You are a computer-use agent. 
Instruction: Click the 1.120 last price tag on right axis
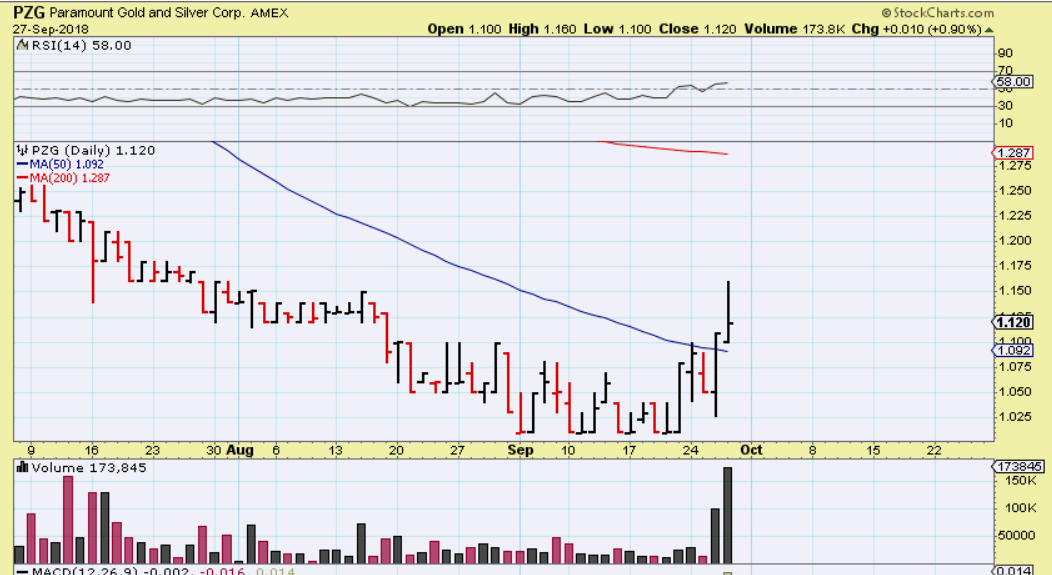[1012, 323]
